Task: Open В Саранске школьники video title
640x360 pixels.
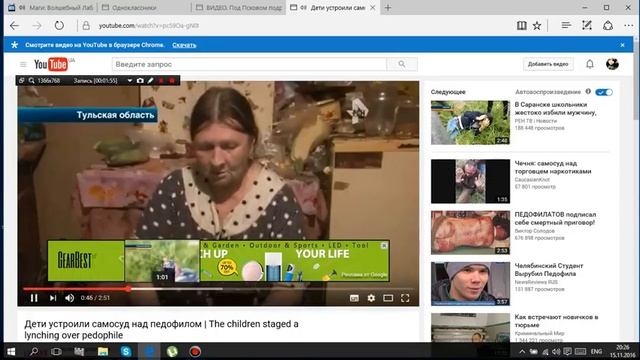Action: coord(555,109)
